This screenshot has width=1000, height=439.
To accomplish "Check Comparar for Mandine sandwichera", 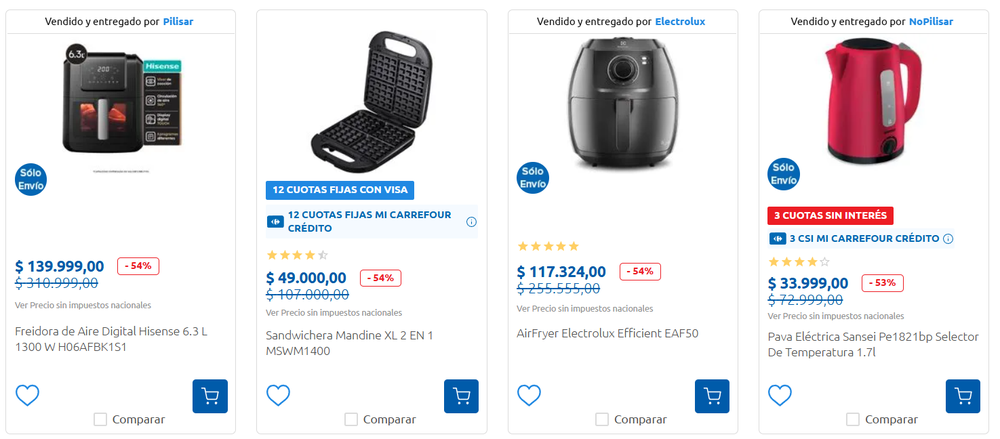I will coord(351,419).
